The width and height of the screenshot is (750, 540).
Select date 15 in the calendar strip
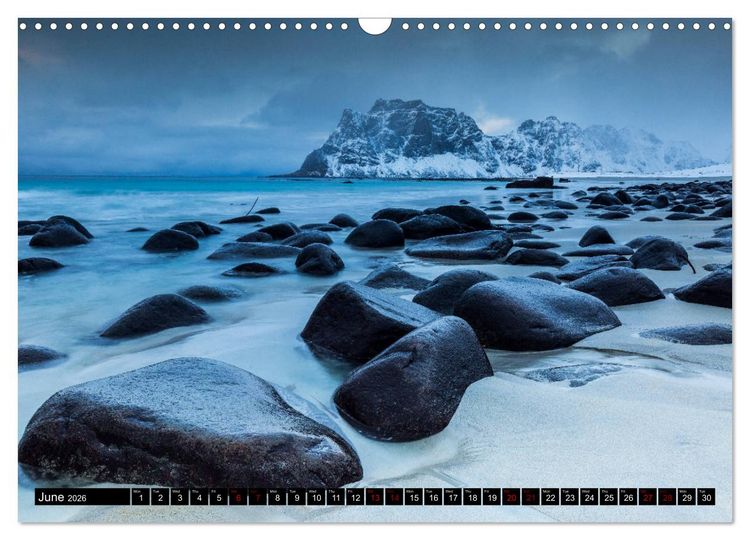pos(414,496)
